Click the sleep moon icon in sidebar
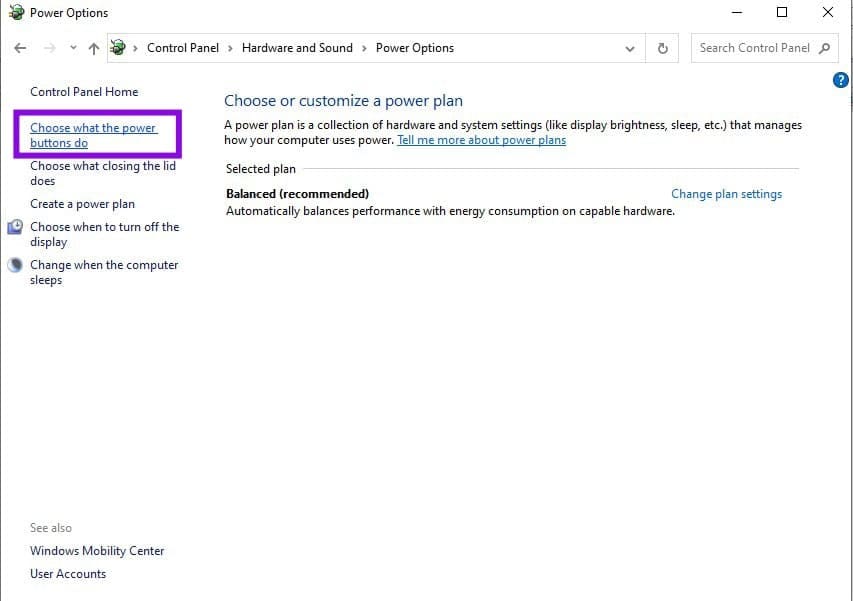The width and height of the screenshot is (853, 601). (x=15, y=265)
